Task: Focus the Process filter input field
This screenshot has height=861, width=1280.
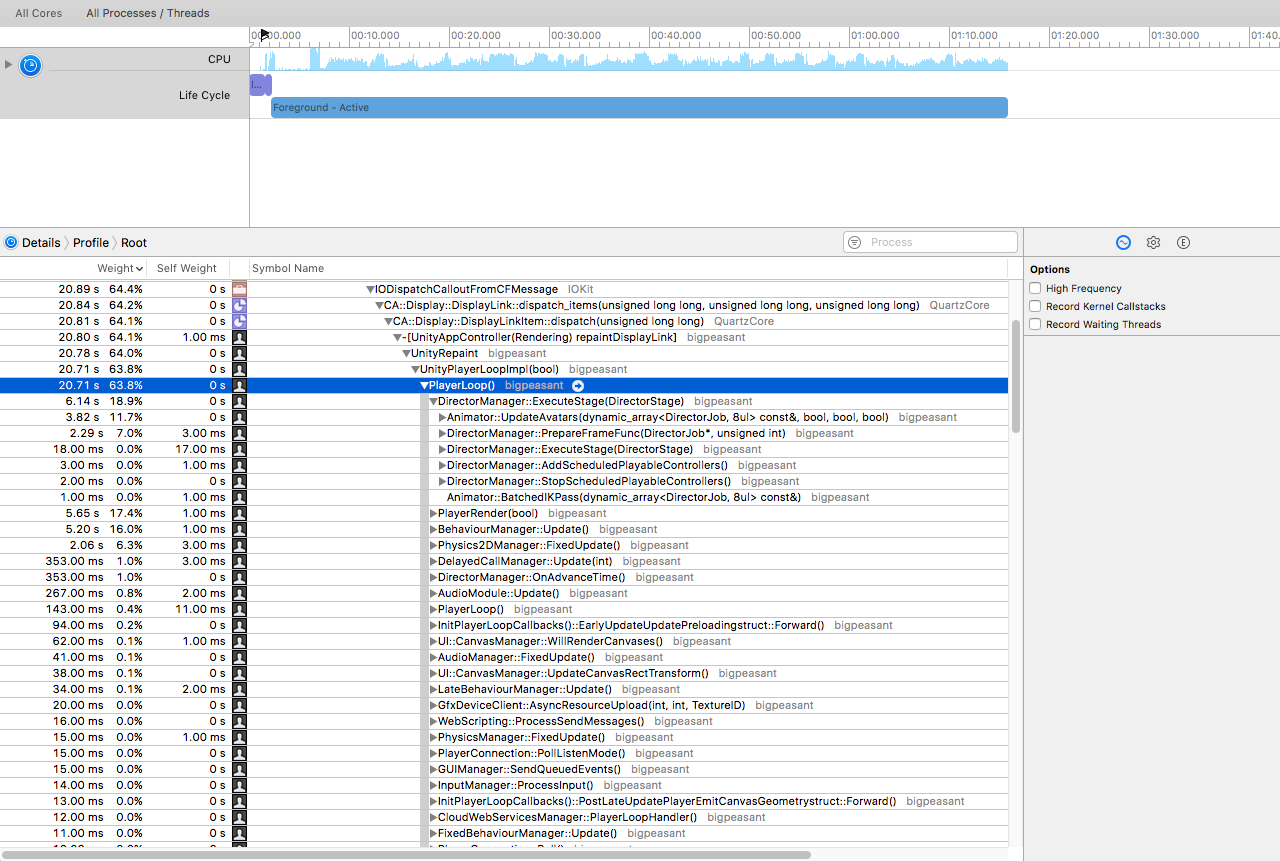Action: point(931,242)
